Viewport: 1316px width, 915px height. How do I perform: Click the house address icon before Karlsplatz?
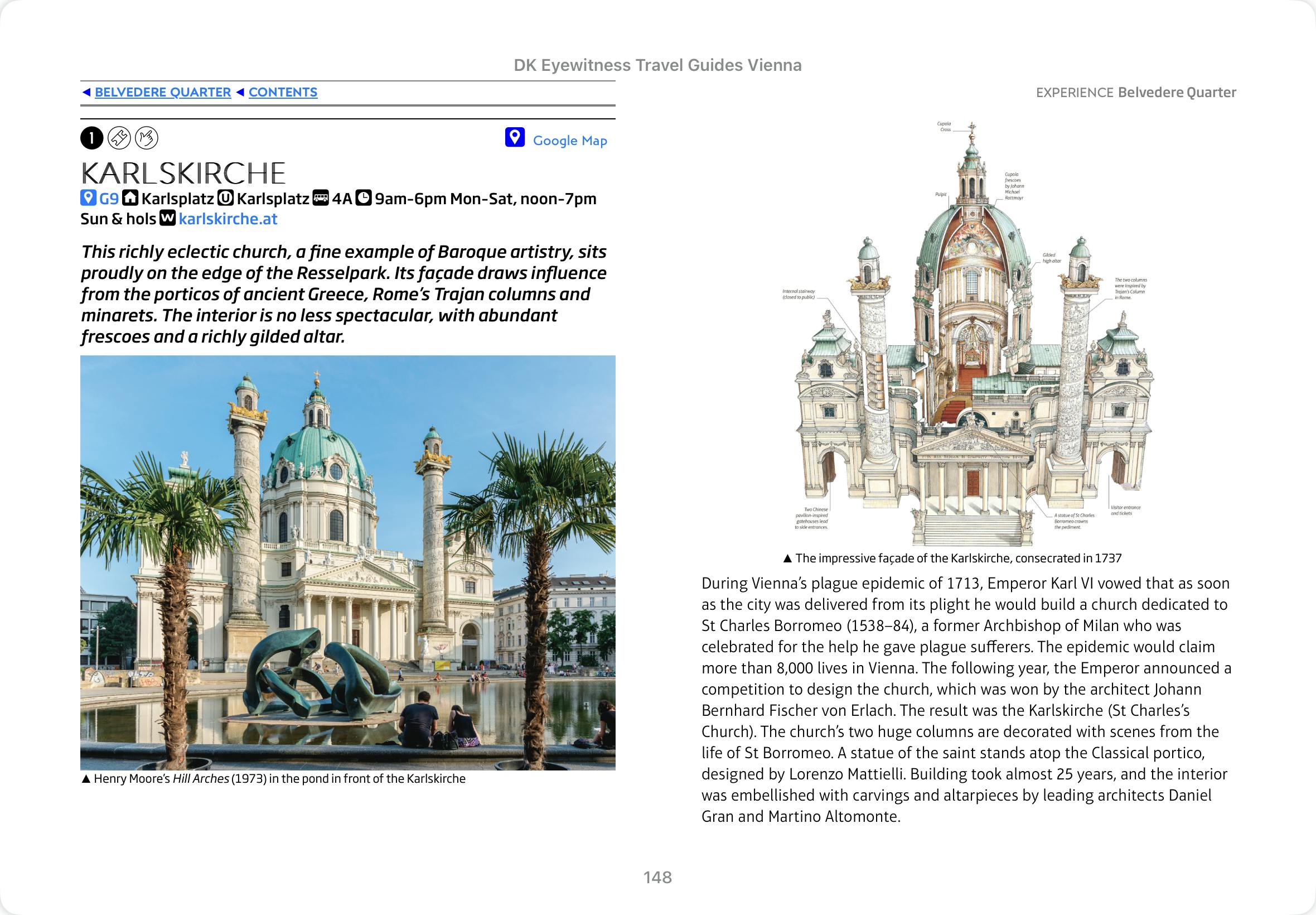[130, 199]
